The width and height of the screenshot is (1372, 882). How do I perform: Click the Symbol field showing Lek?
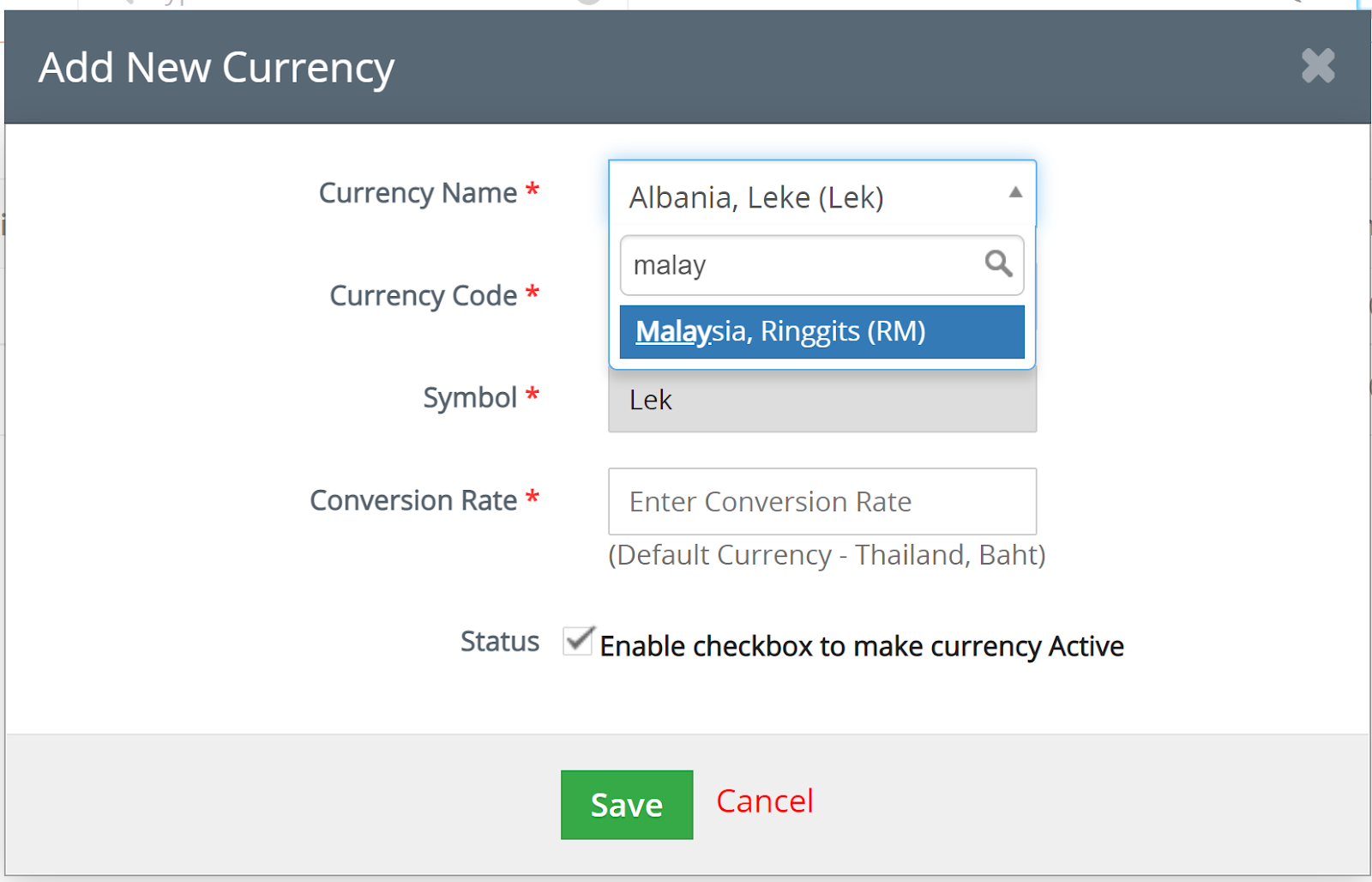821,401
